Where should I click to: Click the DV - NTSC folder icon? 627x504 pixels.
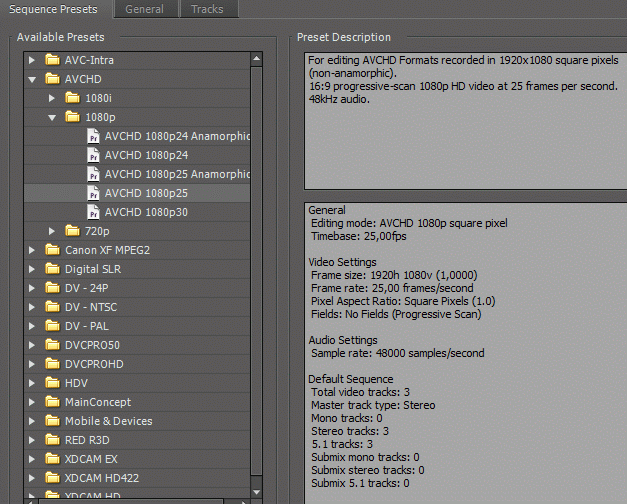click(x=52, y=307)
